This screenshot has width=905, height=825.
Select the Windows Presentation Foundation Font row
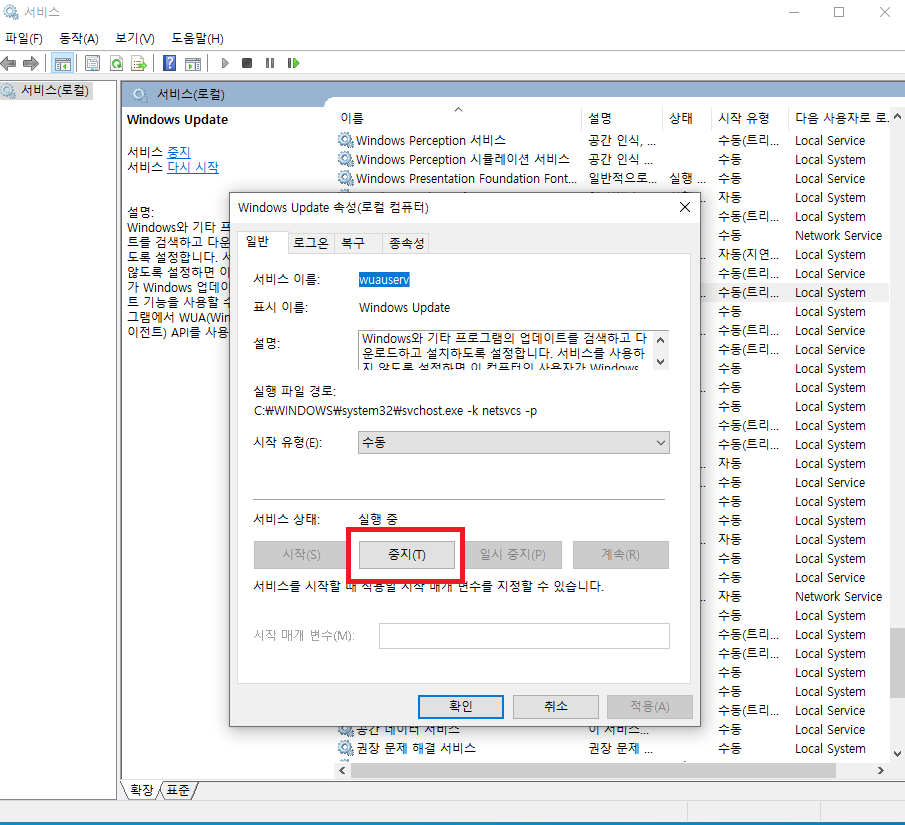[613, 178]
